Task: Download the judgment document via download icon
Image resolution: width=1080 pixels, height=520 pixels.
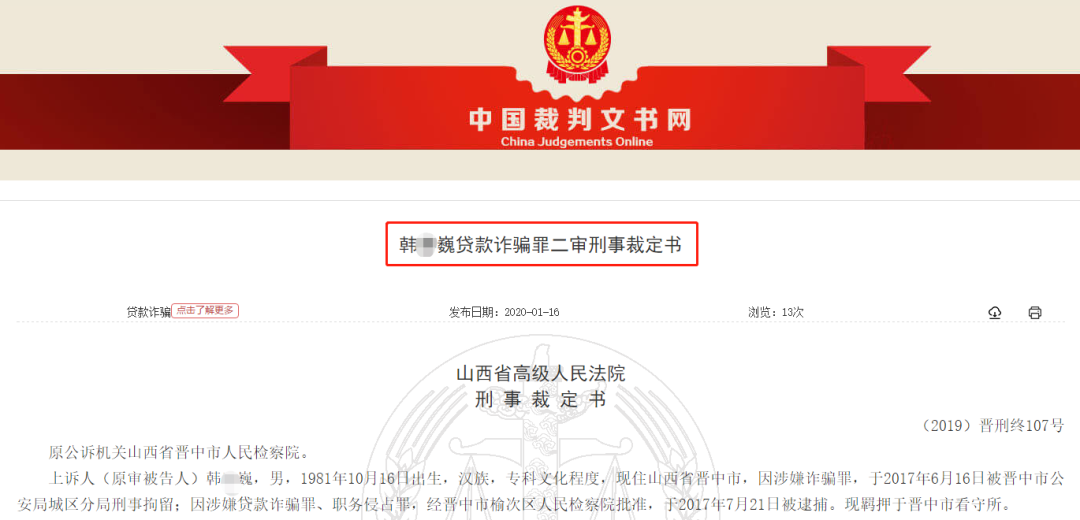Action: (994, 313)
